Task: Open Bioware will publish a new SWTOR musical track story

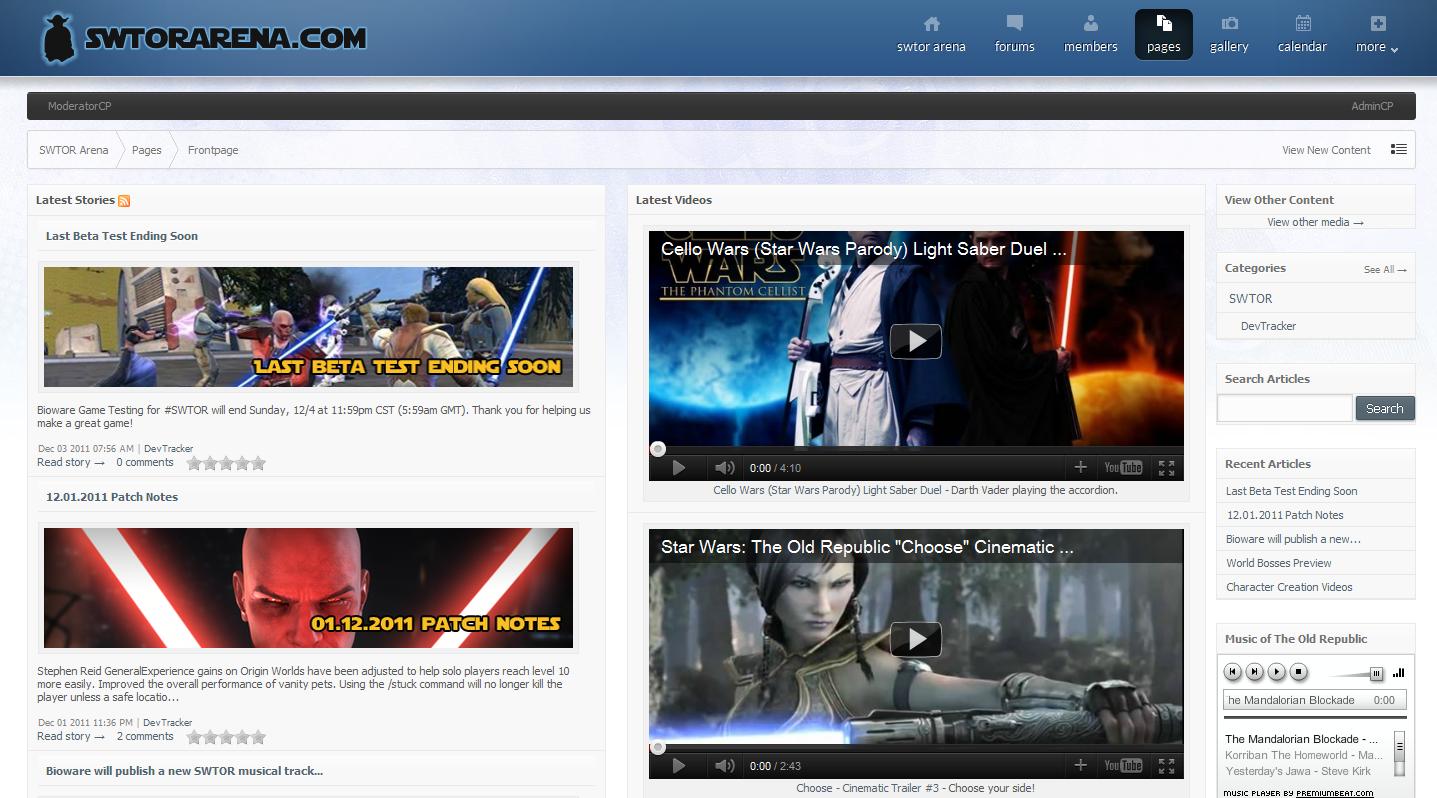Action: click(x=184, y=771)
